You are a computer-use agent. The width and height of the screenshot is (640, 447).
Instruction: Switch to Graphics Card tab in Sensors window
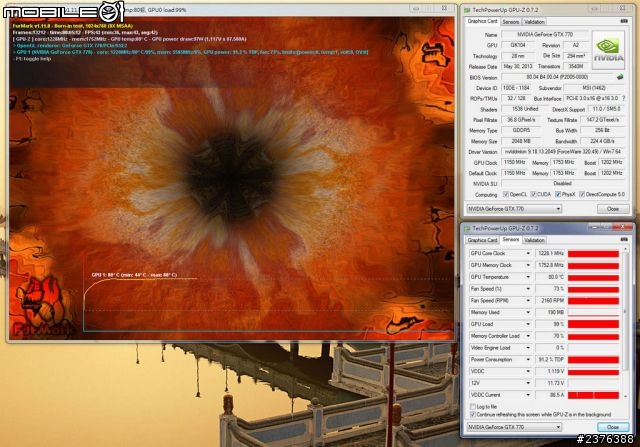482,240
